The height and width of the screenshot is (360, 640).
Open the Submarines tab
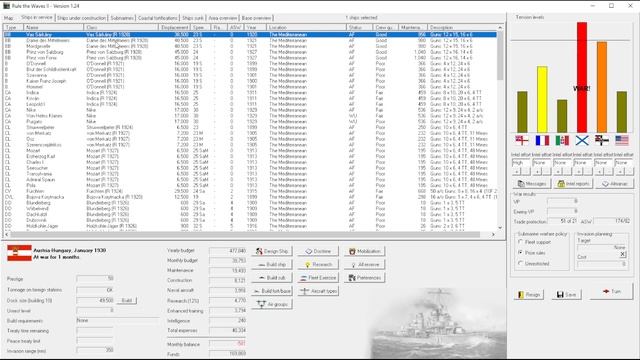[x=122, y=18]
